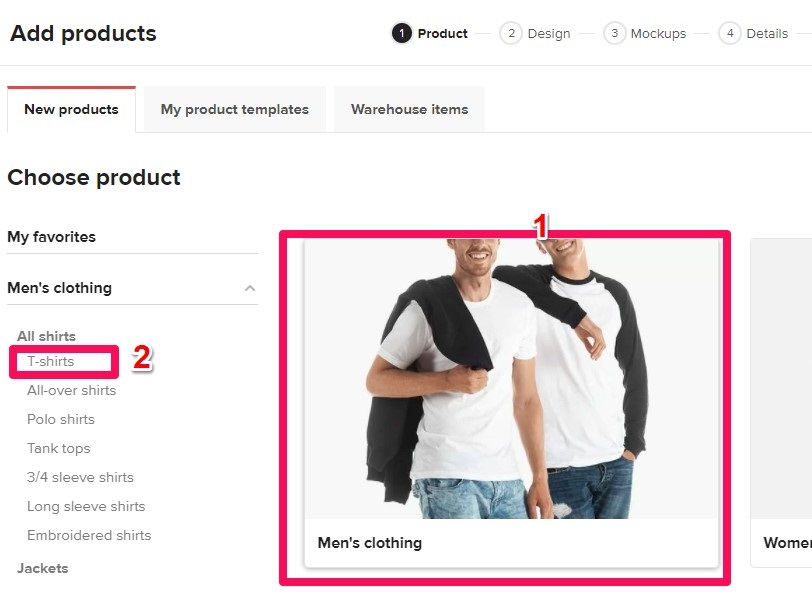Open Long sleeve shirts category
812x592 pixels.
[x=86, y=506]
